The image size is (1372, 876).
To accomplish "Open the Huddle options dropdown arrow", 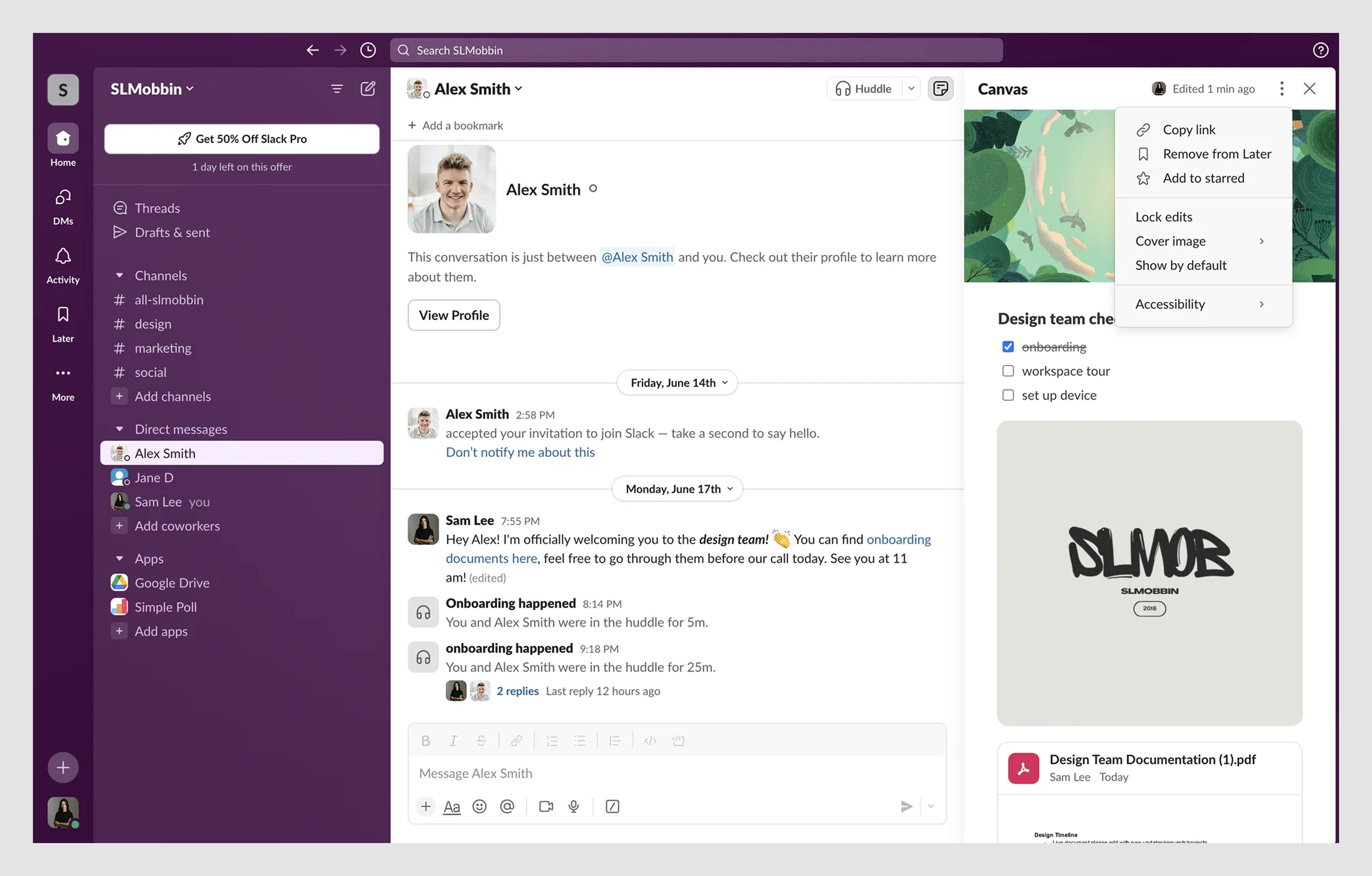I will [911, 88].
